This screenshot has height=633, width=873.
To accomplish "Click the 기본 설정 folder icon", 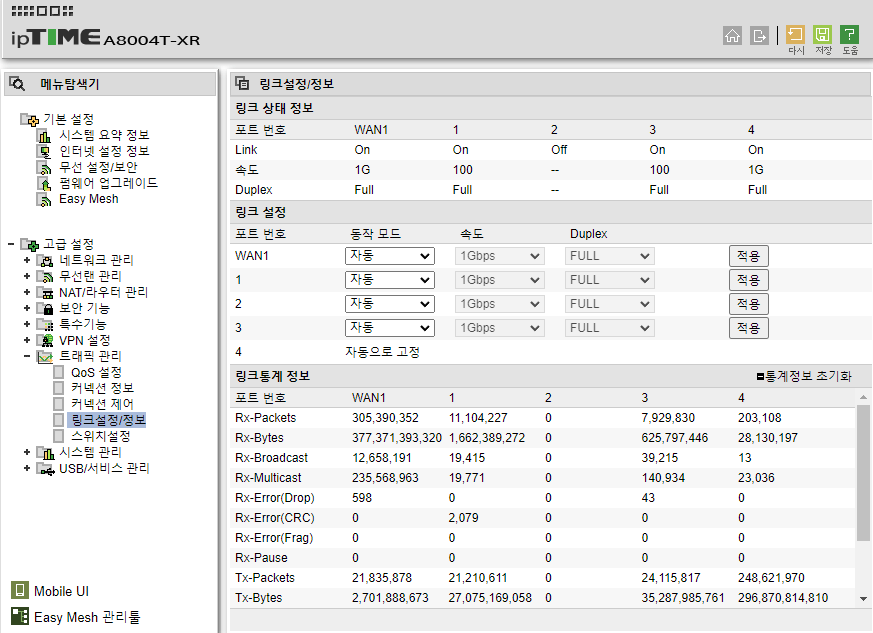I will pos(30,120).
